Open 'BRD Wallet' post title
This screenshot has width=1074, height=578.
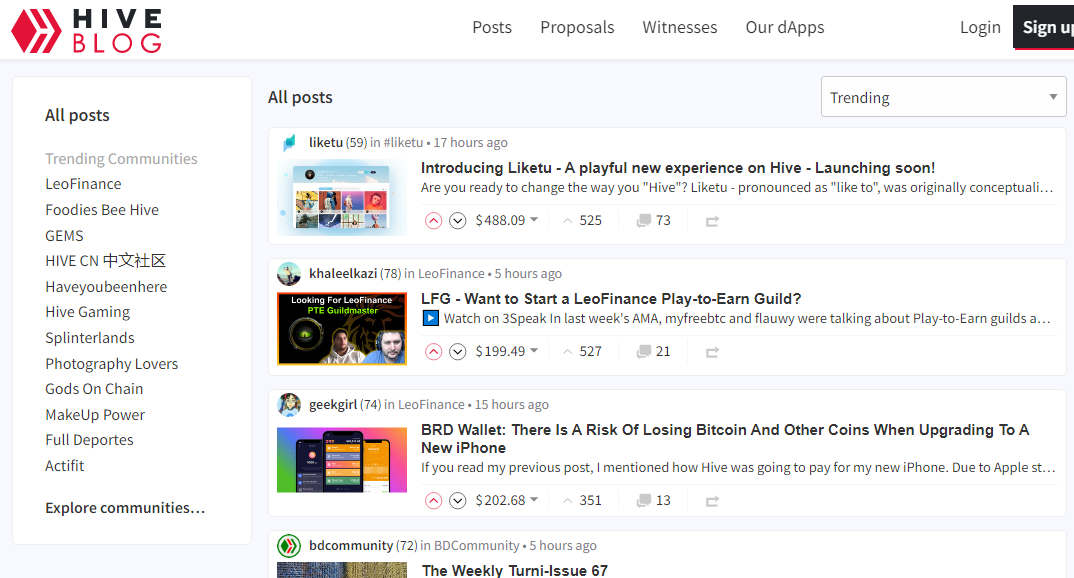pos(725,438)
